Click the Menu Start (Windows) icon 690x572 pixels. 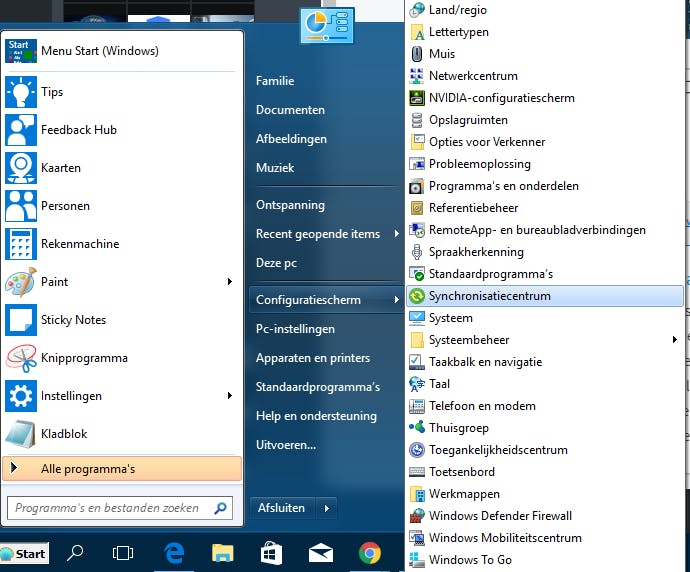tap(21, 51)
